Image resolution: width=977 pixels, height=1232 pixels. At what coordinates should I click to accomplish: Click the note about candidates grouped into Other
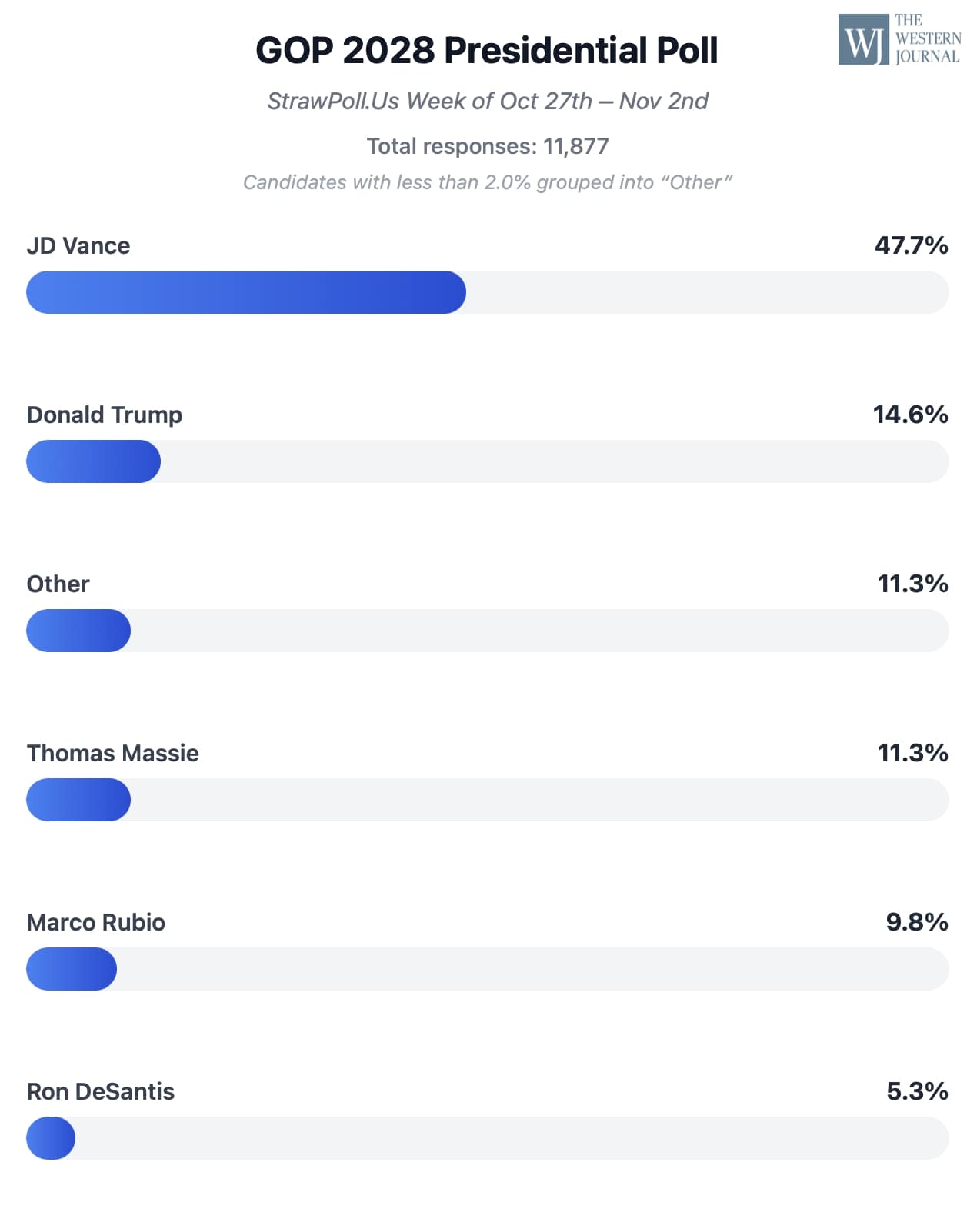487,182
